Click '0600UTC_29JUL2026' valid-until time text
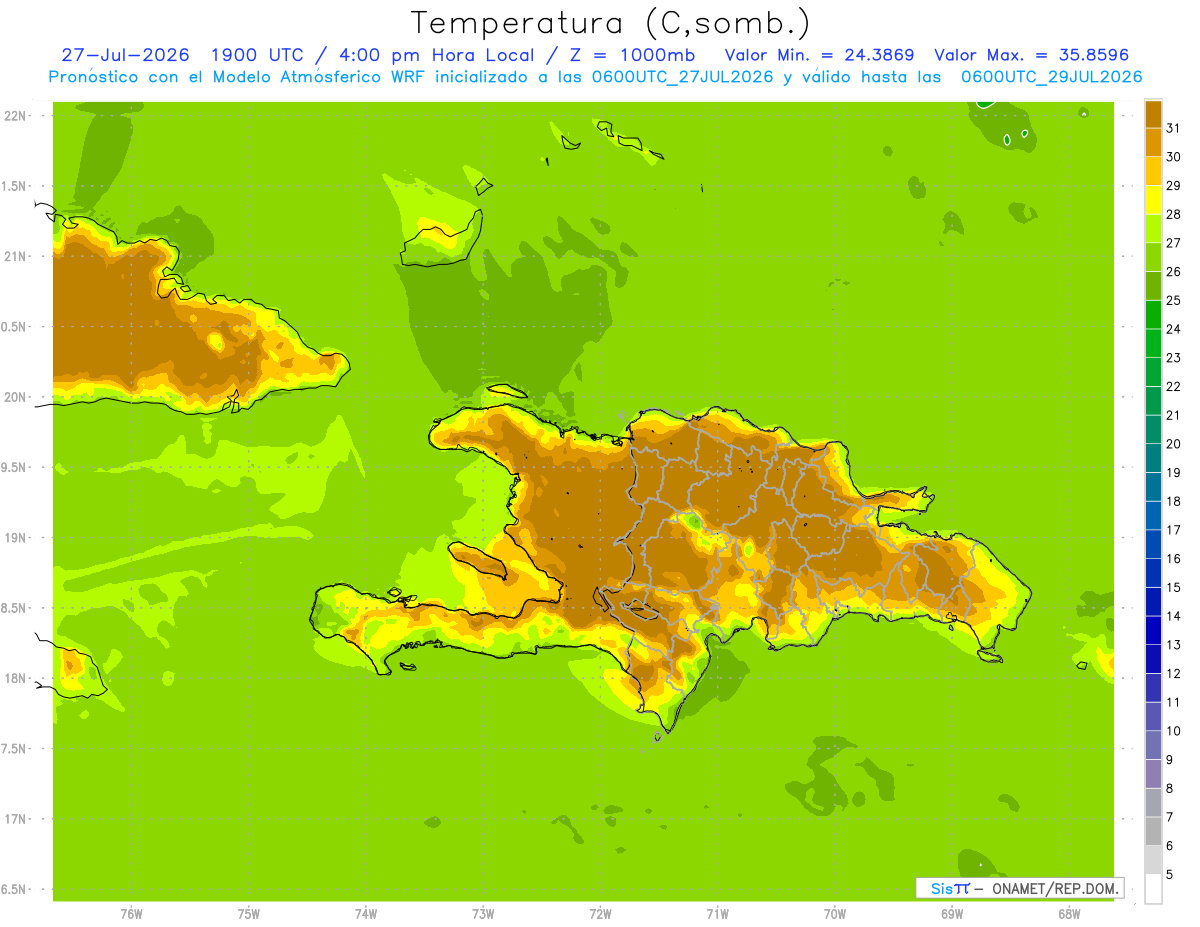The width and height of the screenshot is (1200, 927). pos(1051,77)
